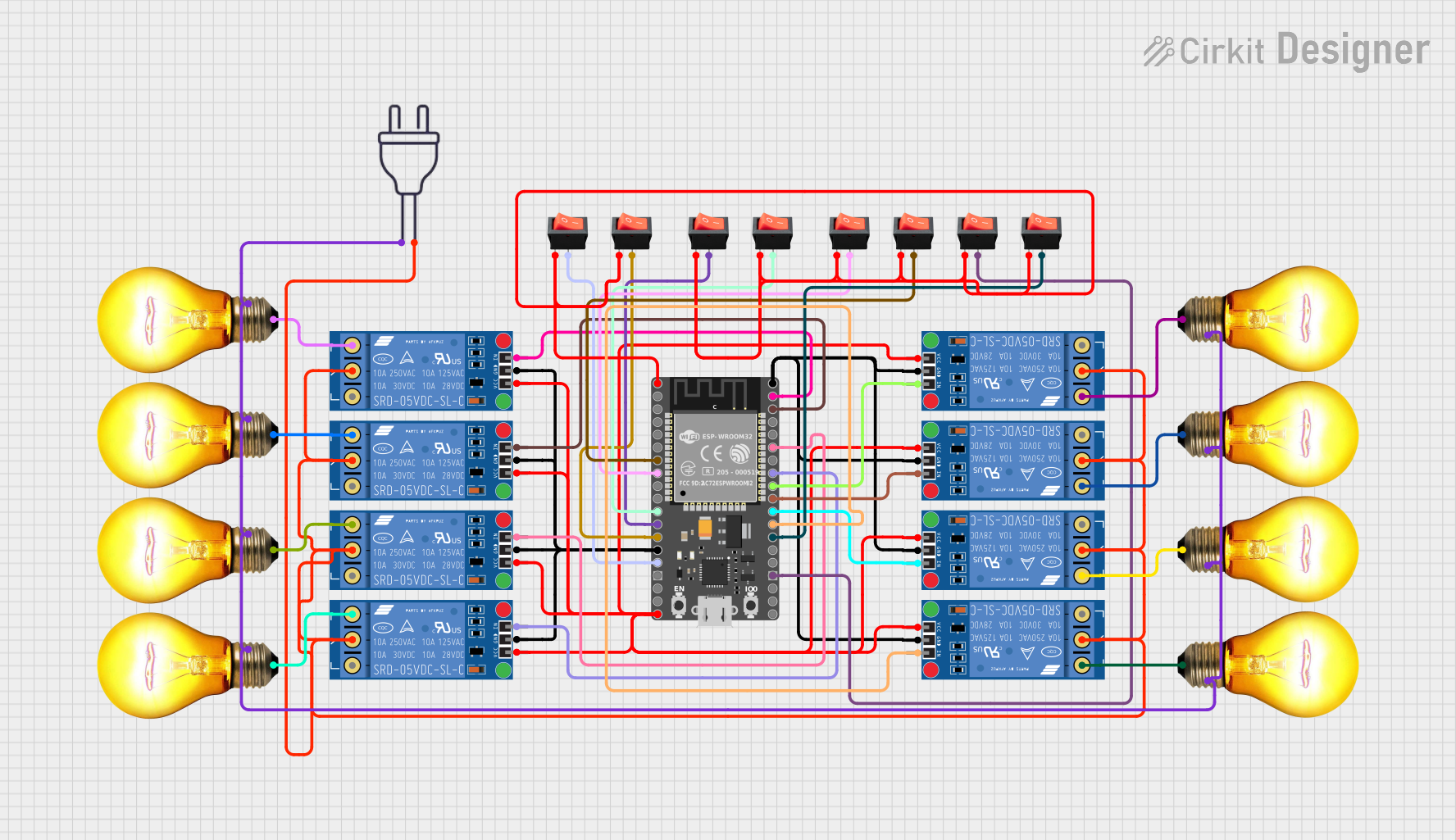1456x840 pixels.
Task: Select the second bulb in right column
Action: coord(1268,434)
